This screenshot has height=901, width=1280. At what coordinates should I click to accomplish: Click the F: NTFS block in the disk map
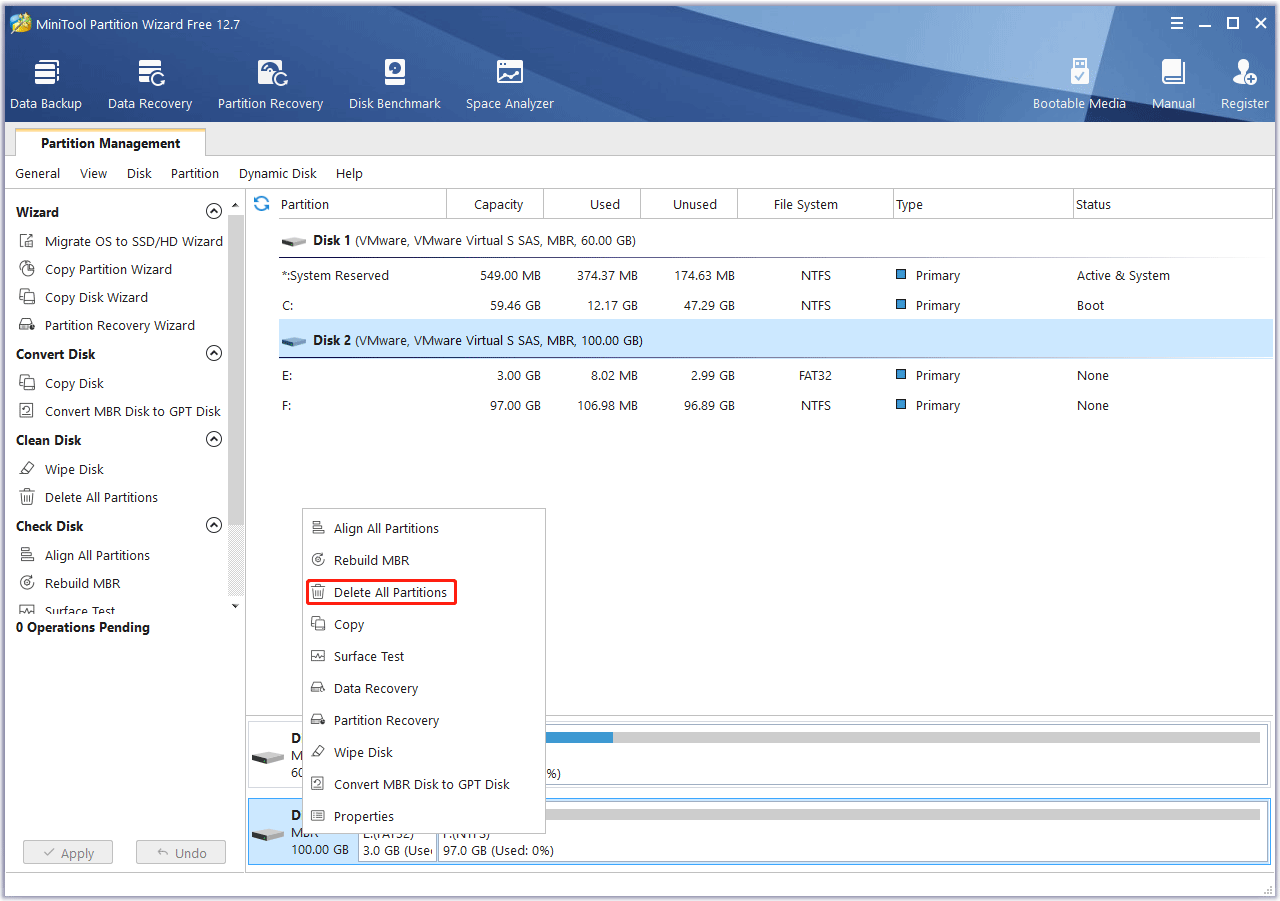coord(852,832)
